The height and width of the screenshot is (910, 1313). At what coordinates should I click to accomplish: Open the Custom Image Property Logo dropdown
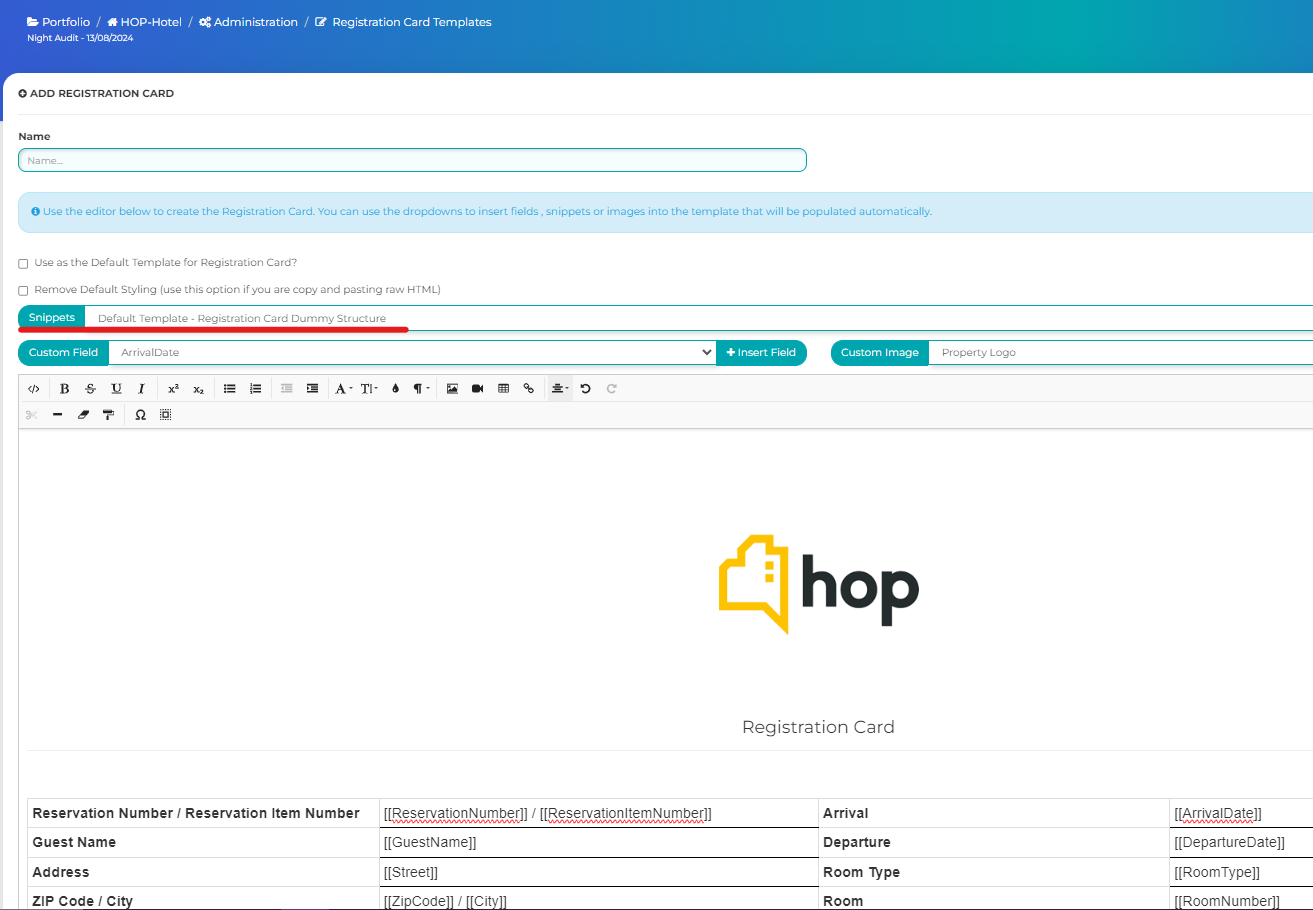pos(1121,352)
